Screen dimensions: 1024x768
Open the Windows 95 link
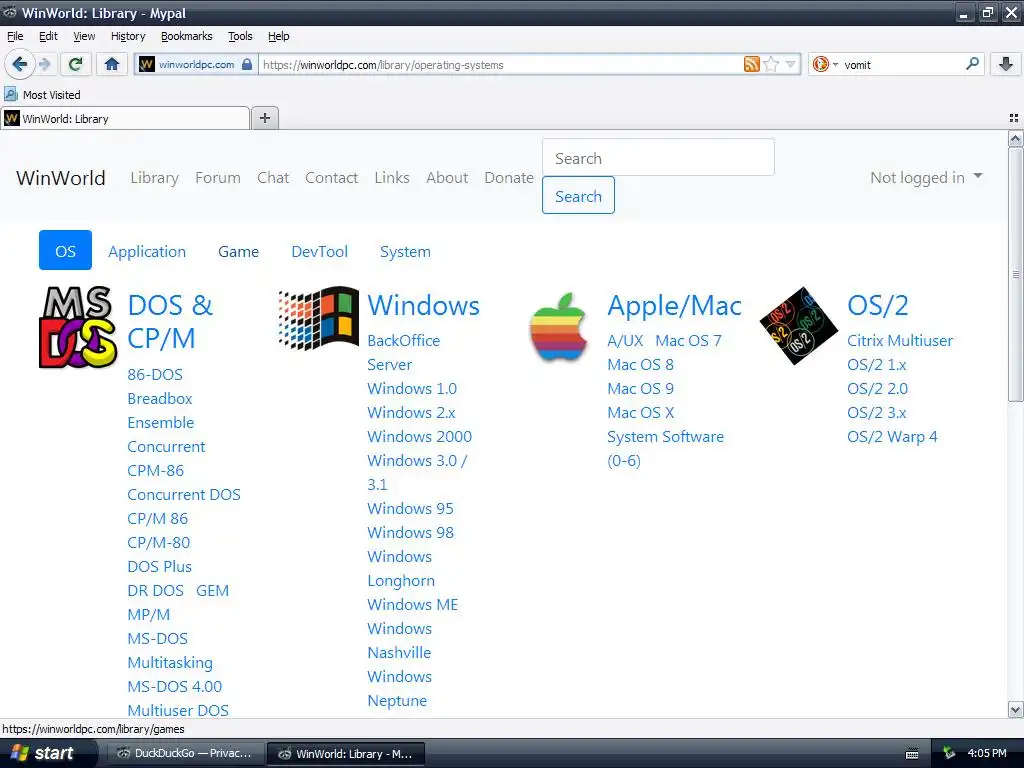click(410, 508)
